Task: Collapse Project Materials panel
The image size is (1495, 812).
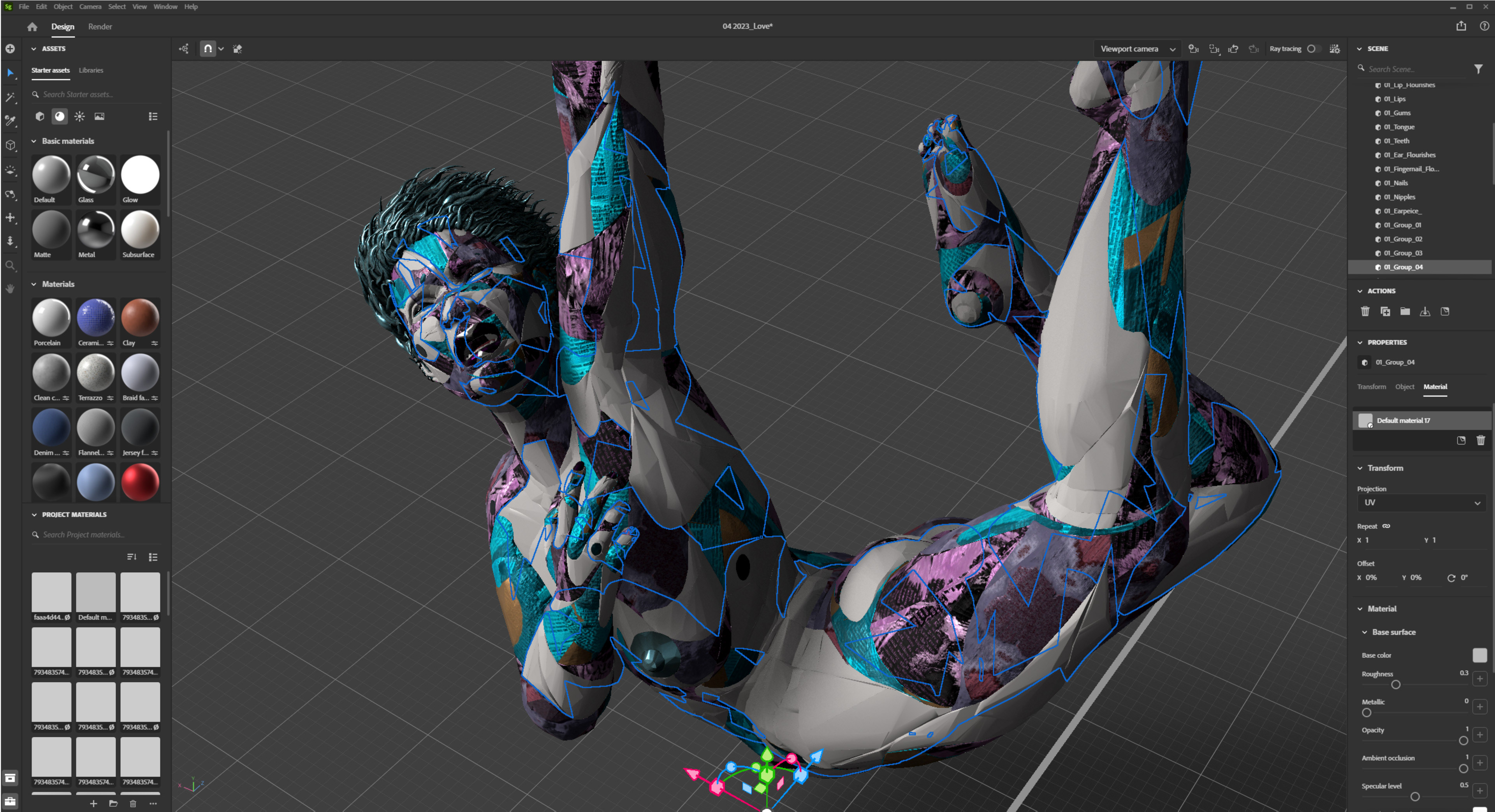Action: click(33, 514)
